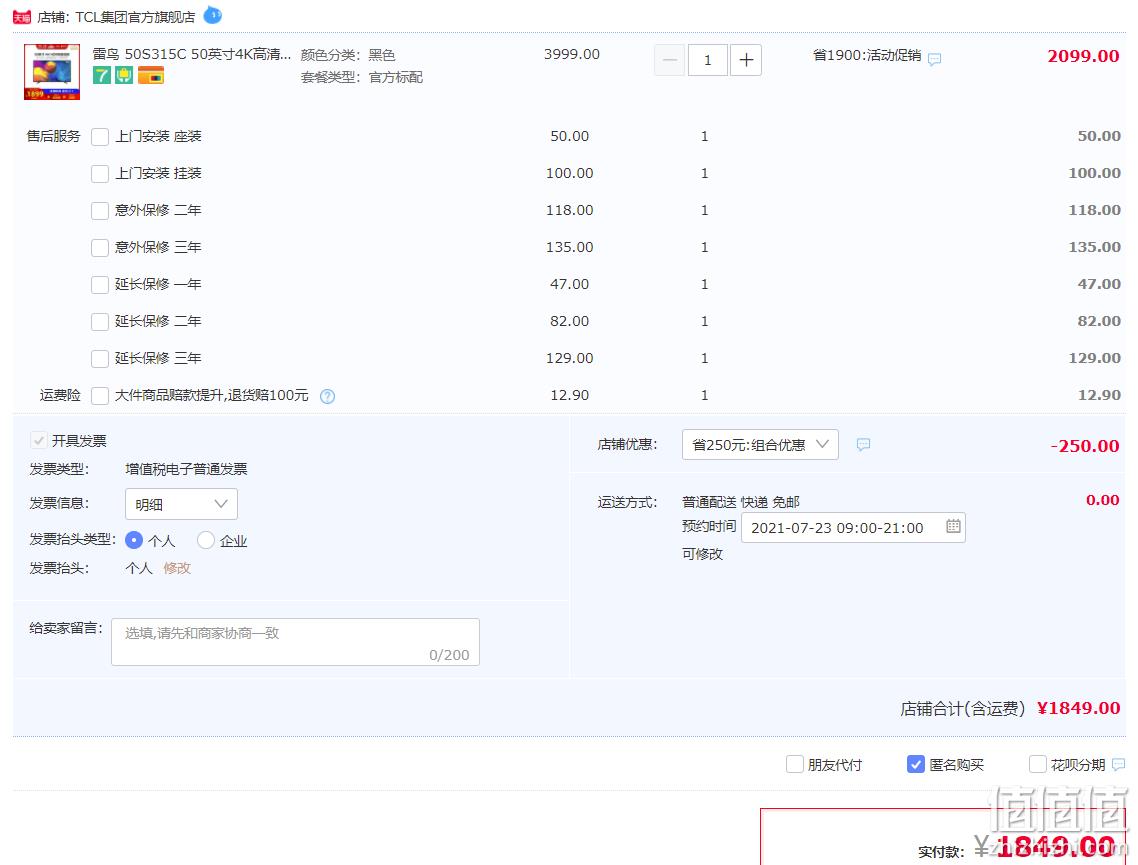Screen dimensions: 1138x865
Task: Enable the 花呗分期 checkbox
Action: [1038, 764]
